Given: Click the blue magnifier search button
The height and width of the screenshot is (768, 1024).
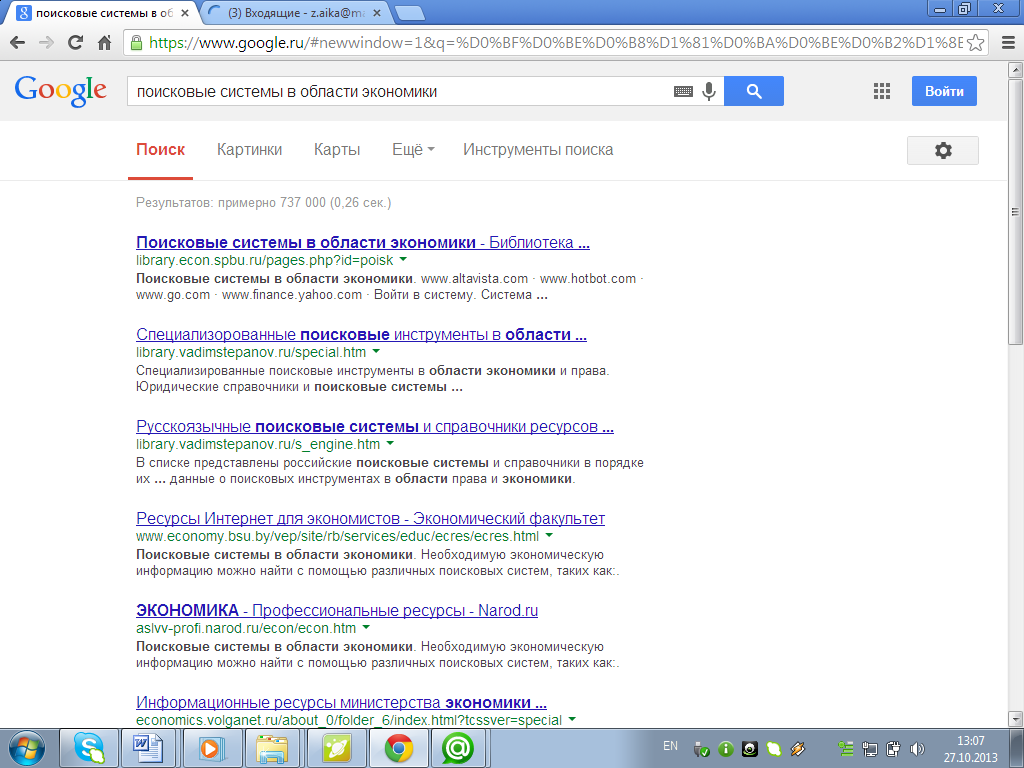Looking at the screenshot, I should click(754, 91).
